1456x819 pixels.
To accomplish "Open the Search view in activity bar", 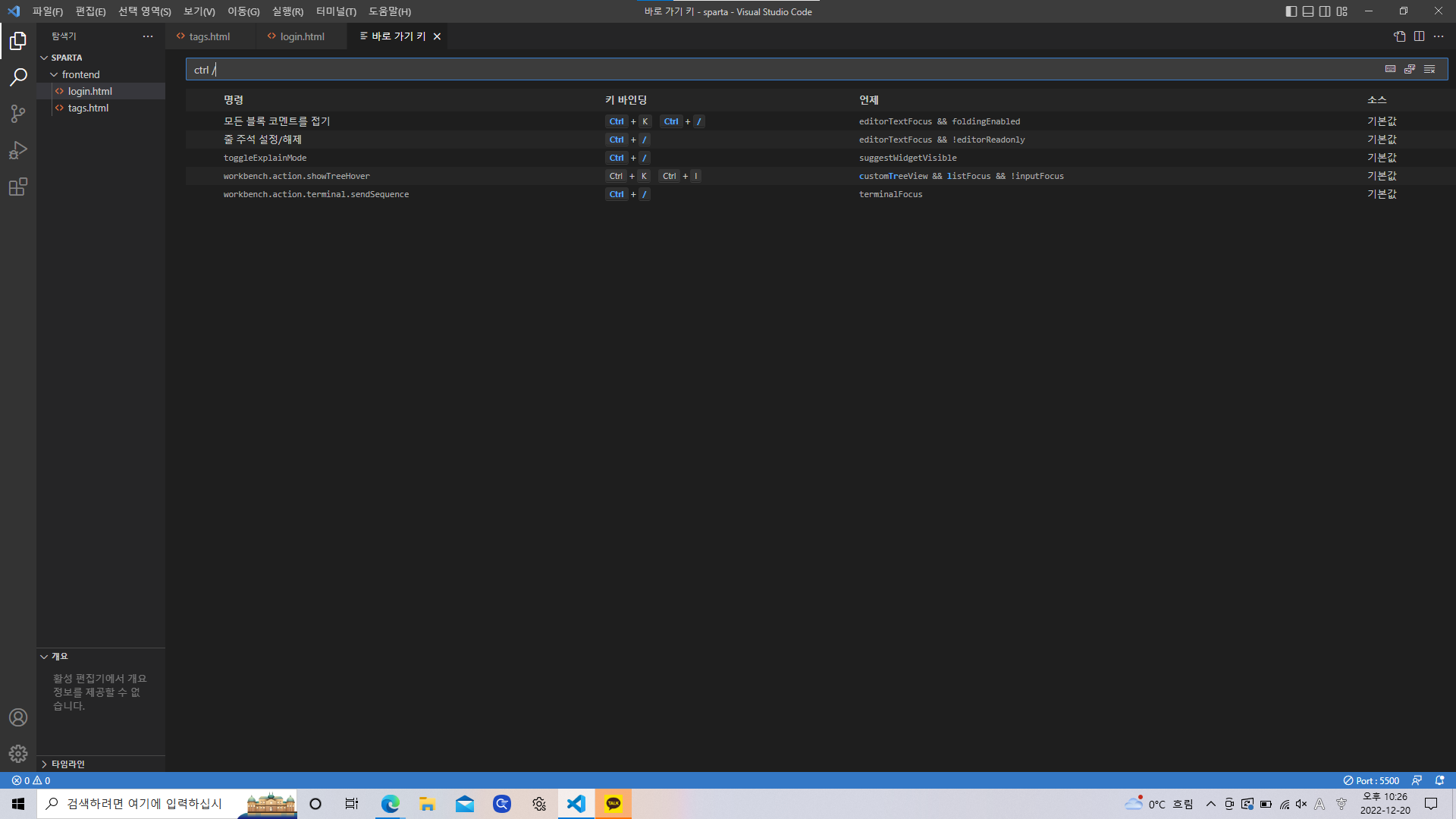I will click(x=18, y=77).
